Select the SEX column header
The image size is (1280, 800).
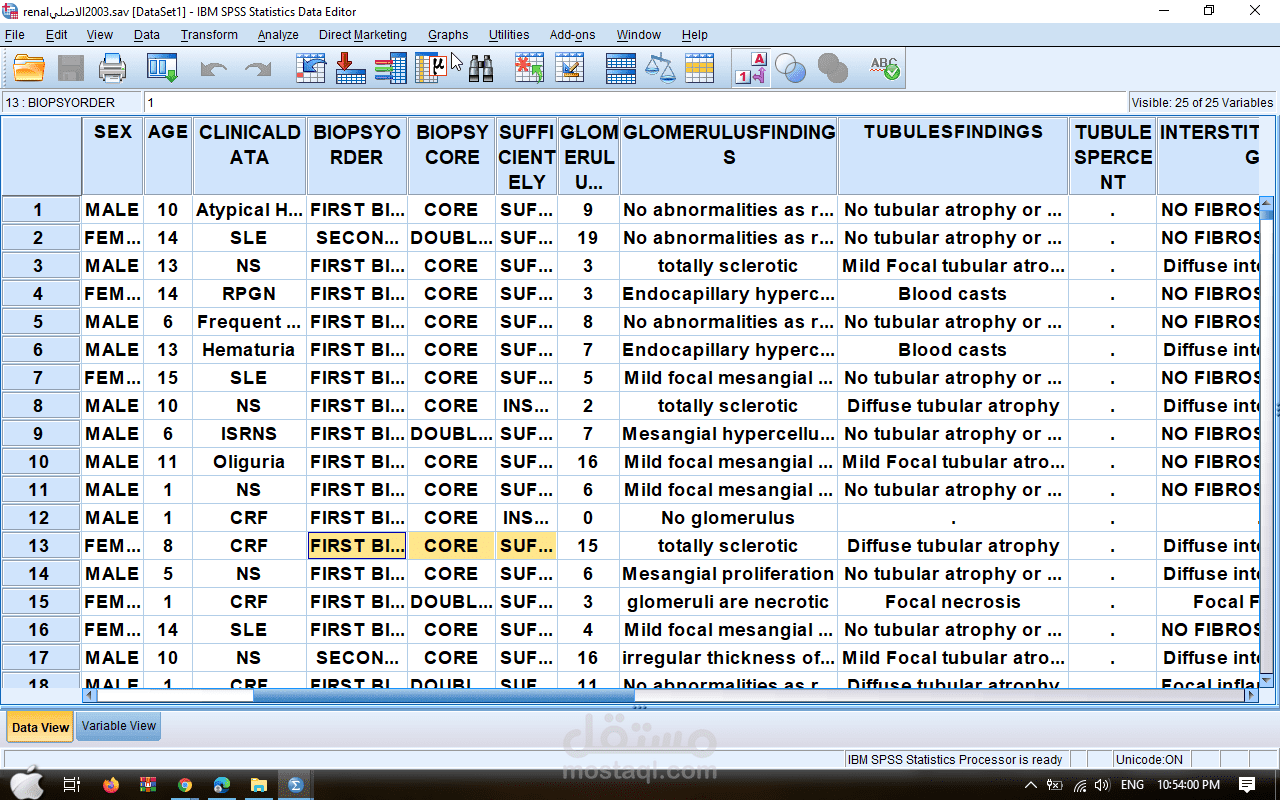(x=113, y=156)
